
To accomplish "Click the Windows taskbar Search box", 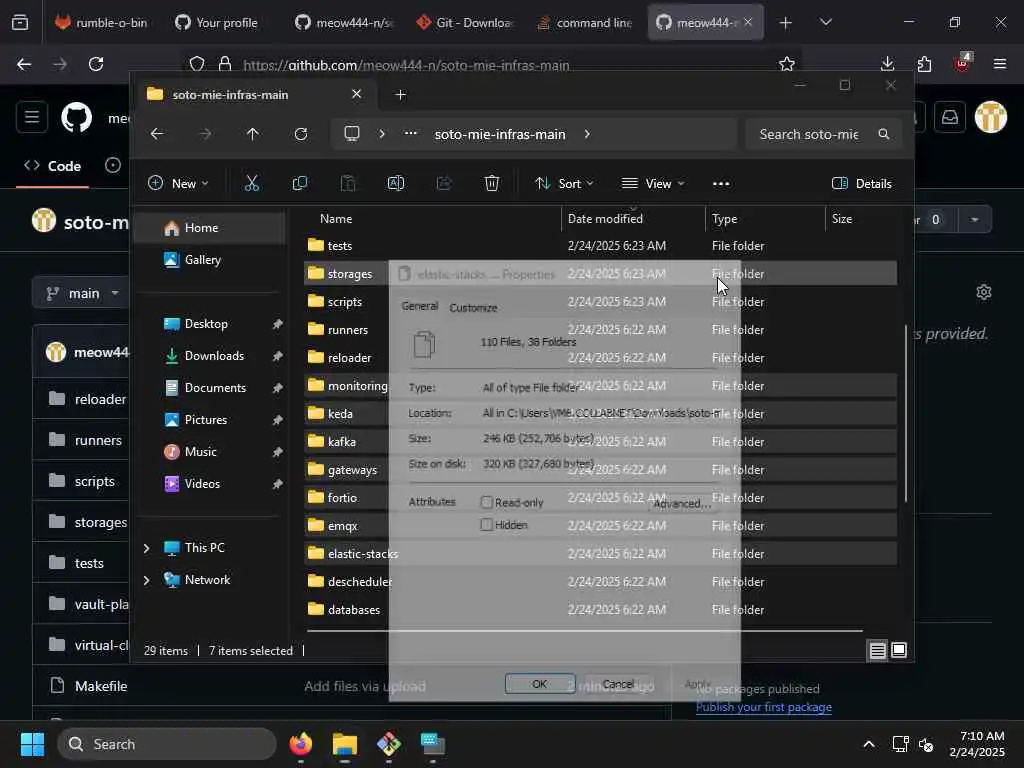I will tap(167, 744).
